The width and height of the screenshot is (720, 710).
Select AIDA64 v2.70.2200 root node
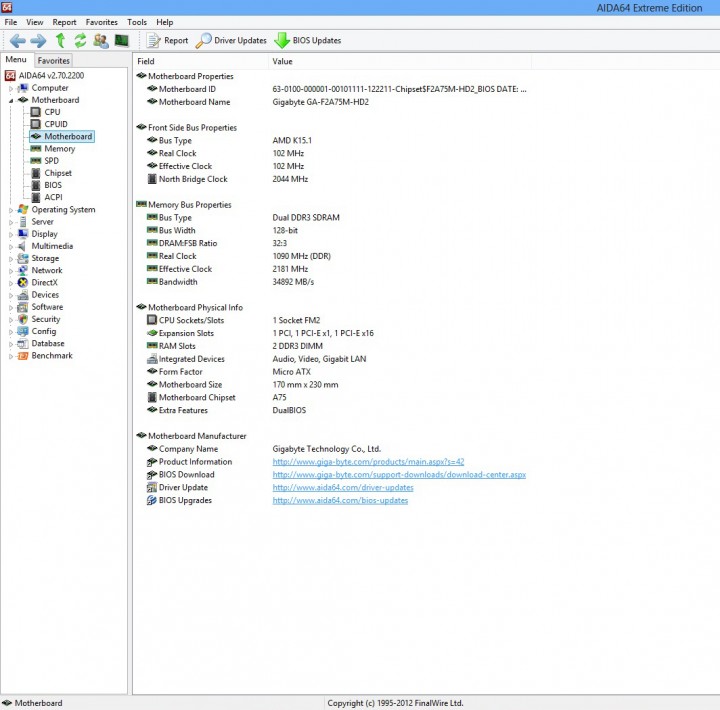[x=45, y=76]
